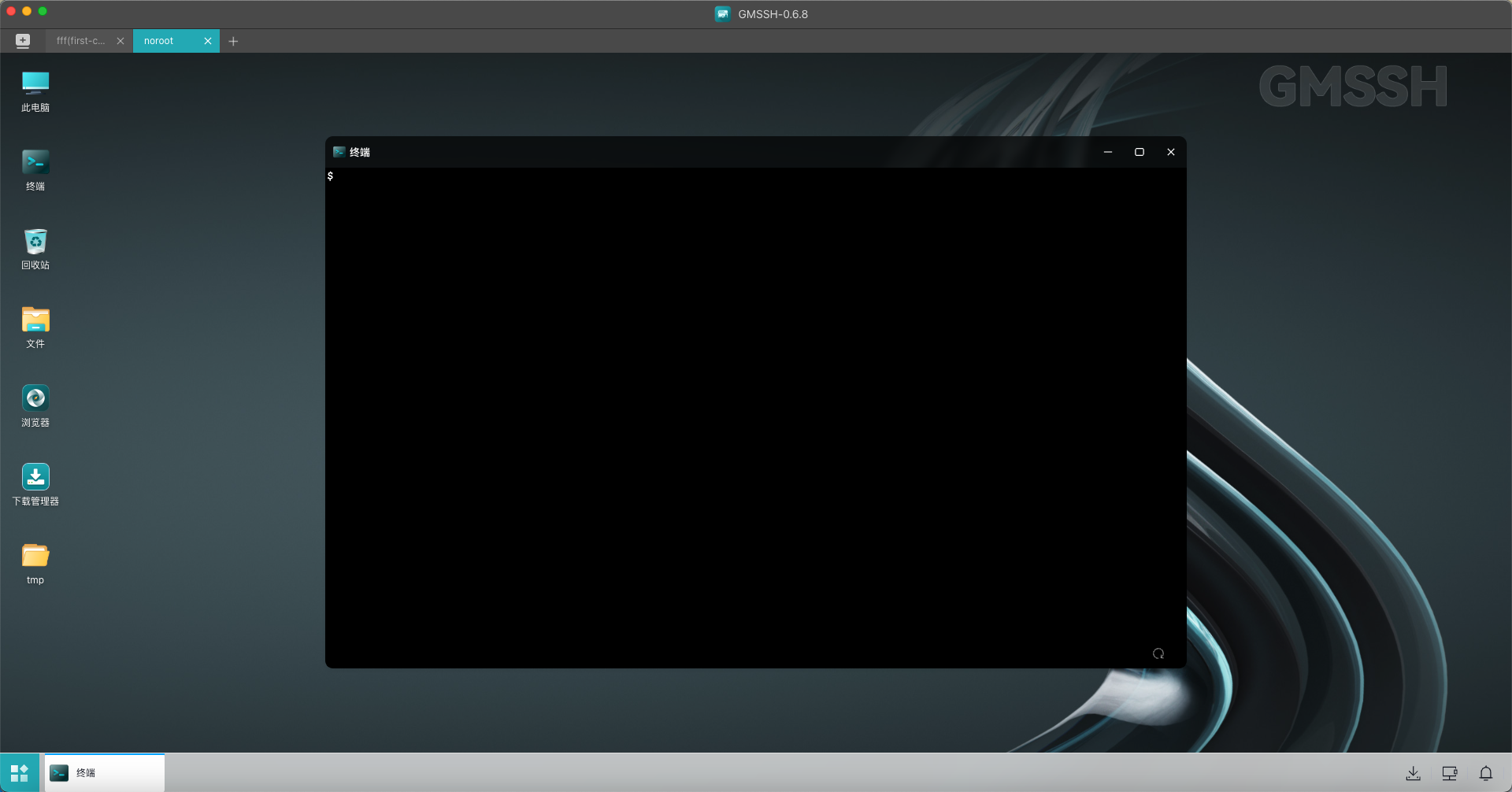Open the tmp folder on desktop
Viewport: 1512px width, 792px height.
(35, 564)
